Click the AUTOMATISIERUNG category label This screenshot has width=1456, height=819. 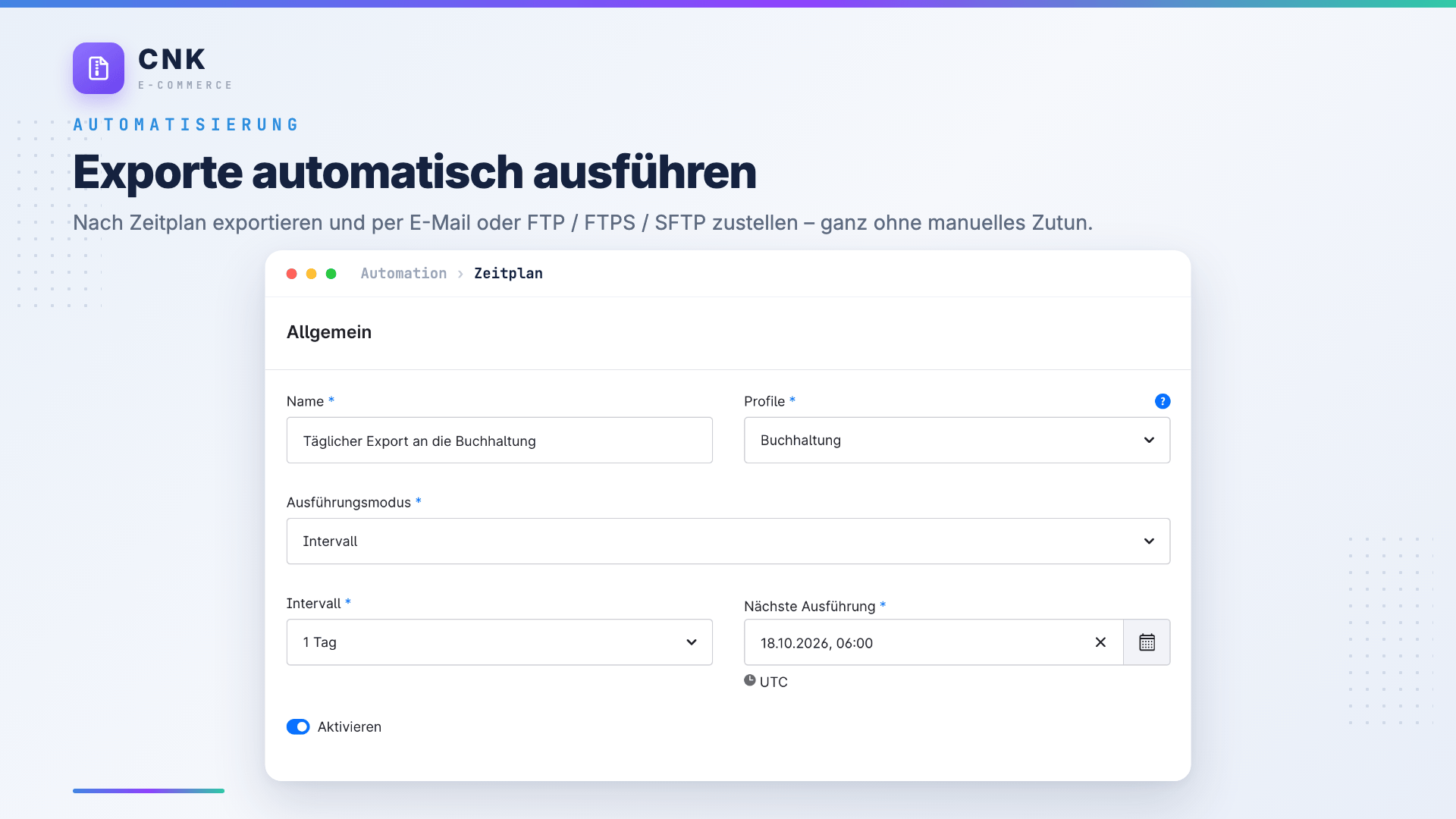tap(186, 124)
